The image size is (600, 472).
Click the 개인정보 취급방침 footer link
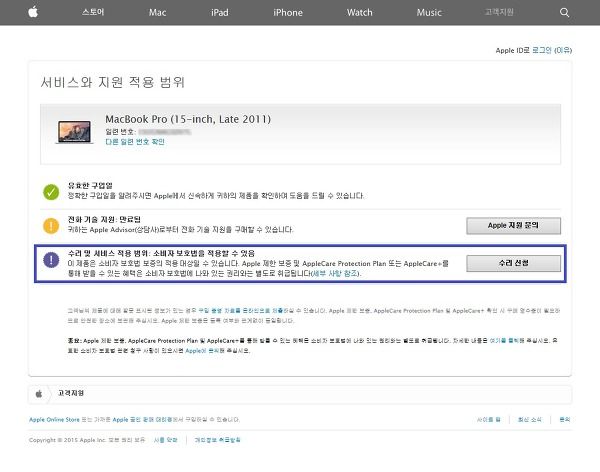pos(217,440)
